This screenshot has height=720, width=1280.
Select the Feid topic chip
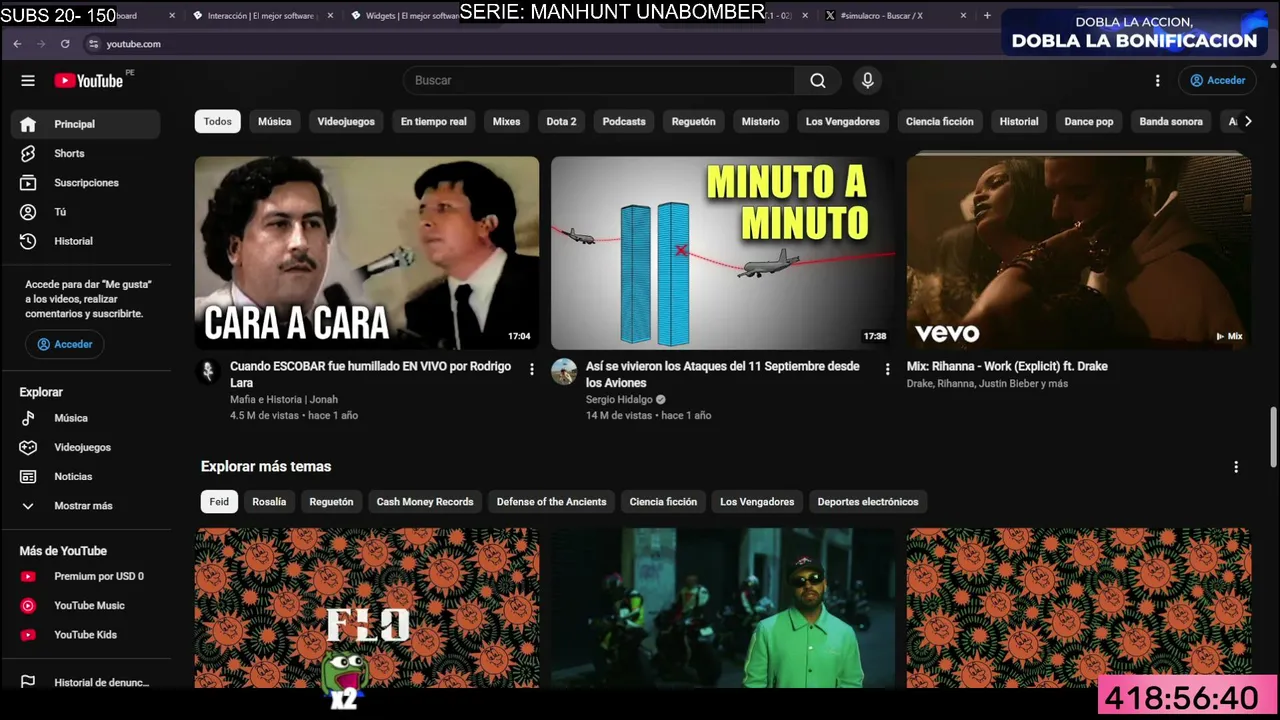219,502
